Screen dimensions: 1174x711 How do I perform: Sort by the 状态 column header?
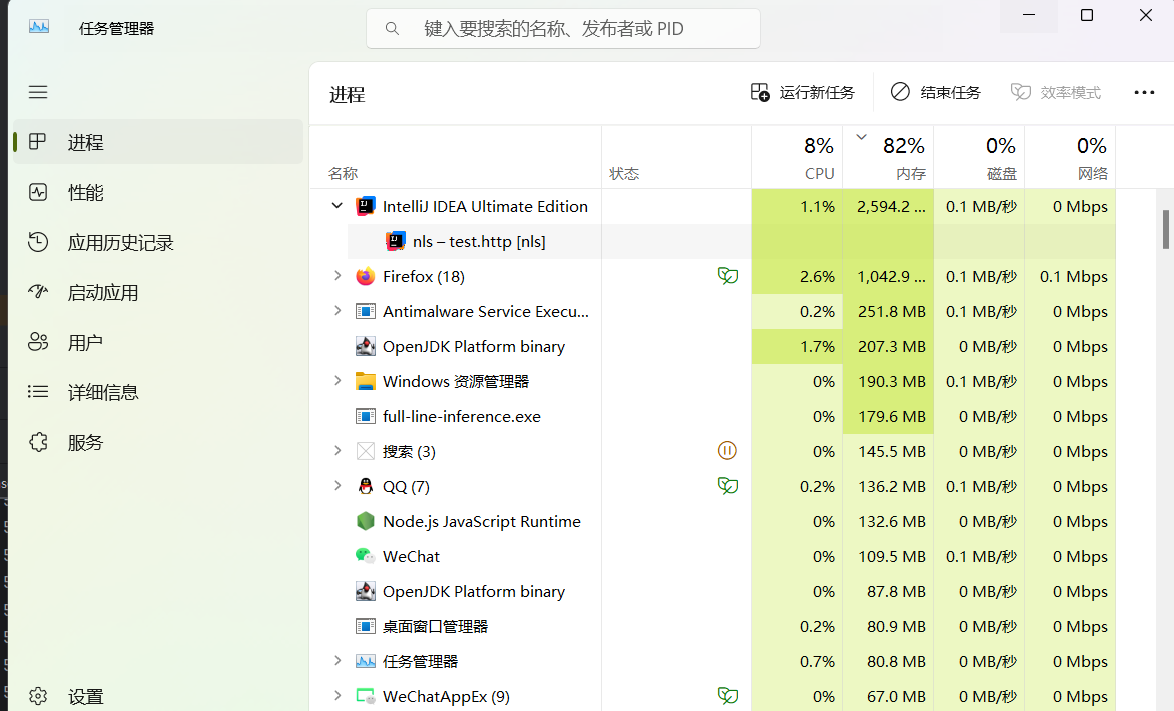pos(676,157)
